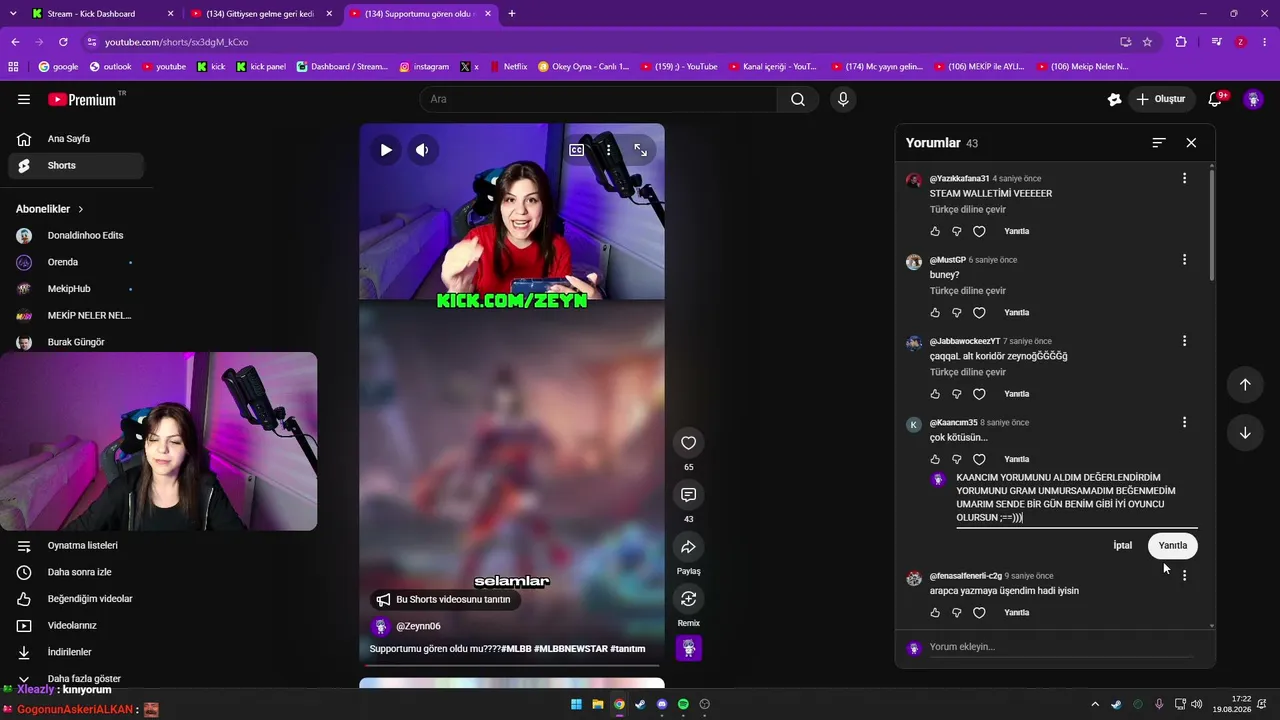1280x720 pixels.
Task: Open options menu for @JabbawockeezYT comment
Action: pyautogui.click(x=1184, y=341)
